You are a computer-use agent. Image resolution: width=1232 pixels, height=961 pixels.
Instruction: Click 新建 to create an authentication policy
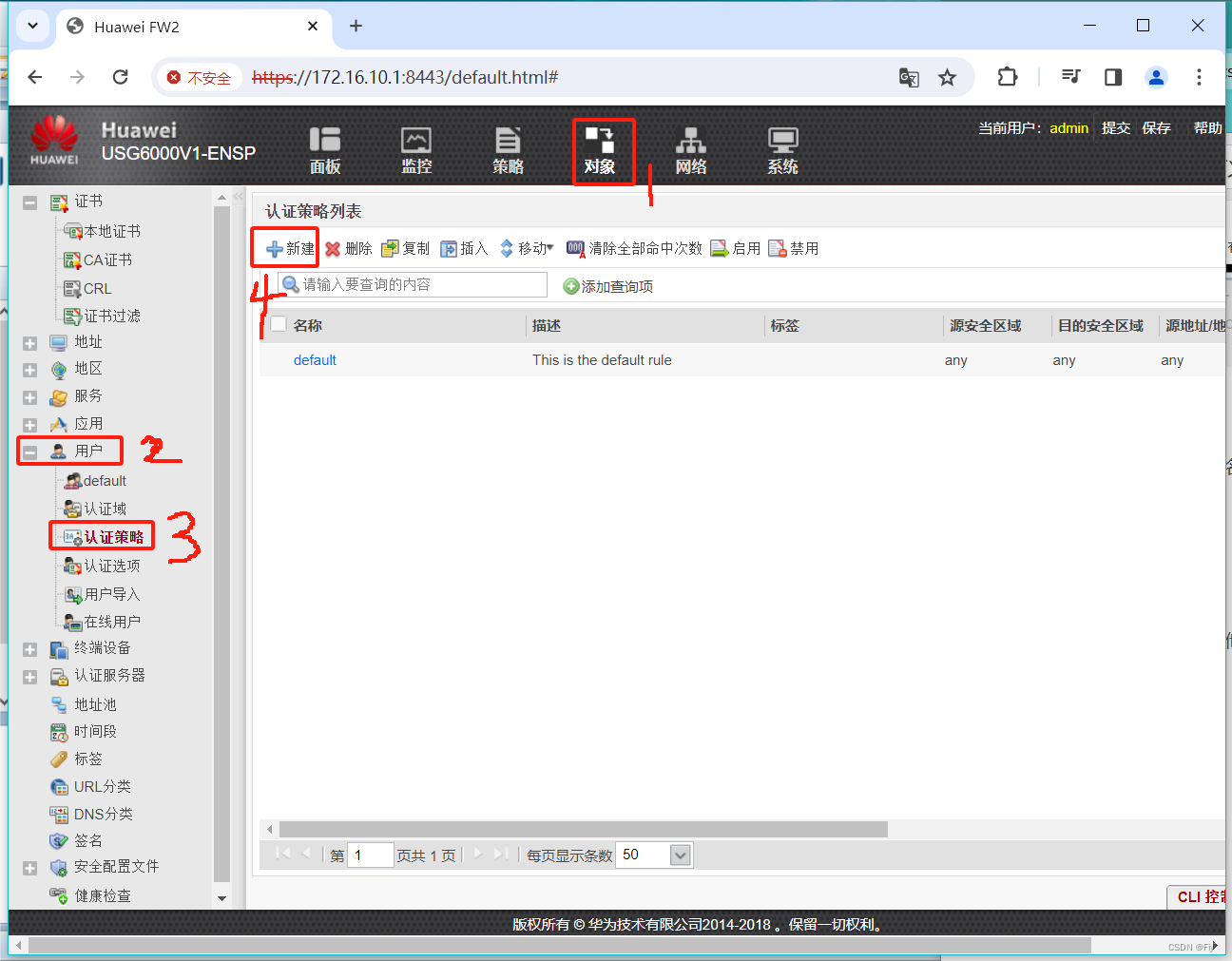tap(290, 248)
